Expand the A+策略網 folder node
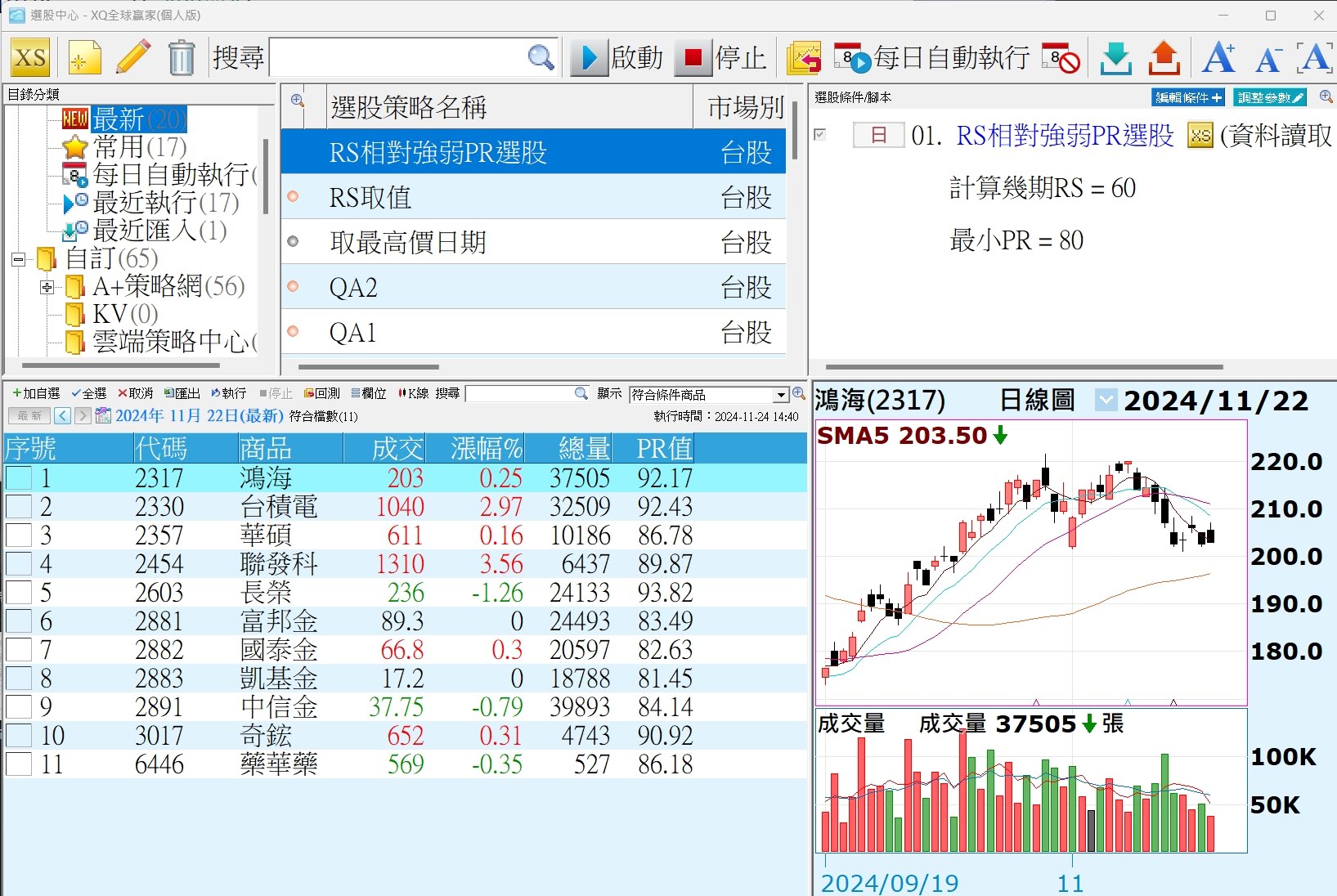The height and width of the screenshot is (896, 1337). coord(47,288)
